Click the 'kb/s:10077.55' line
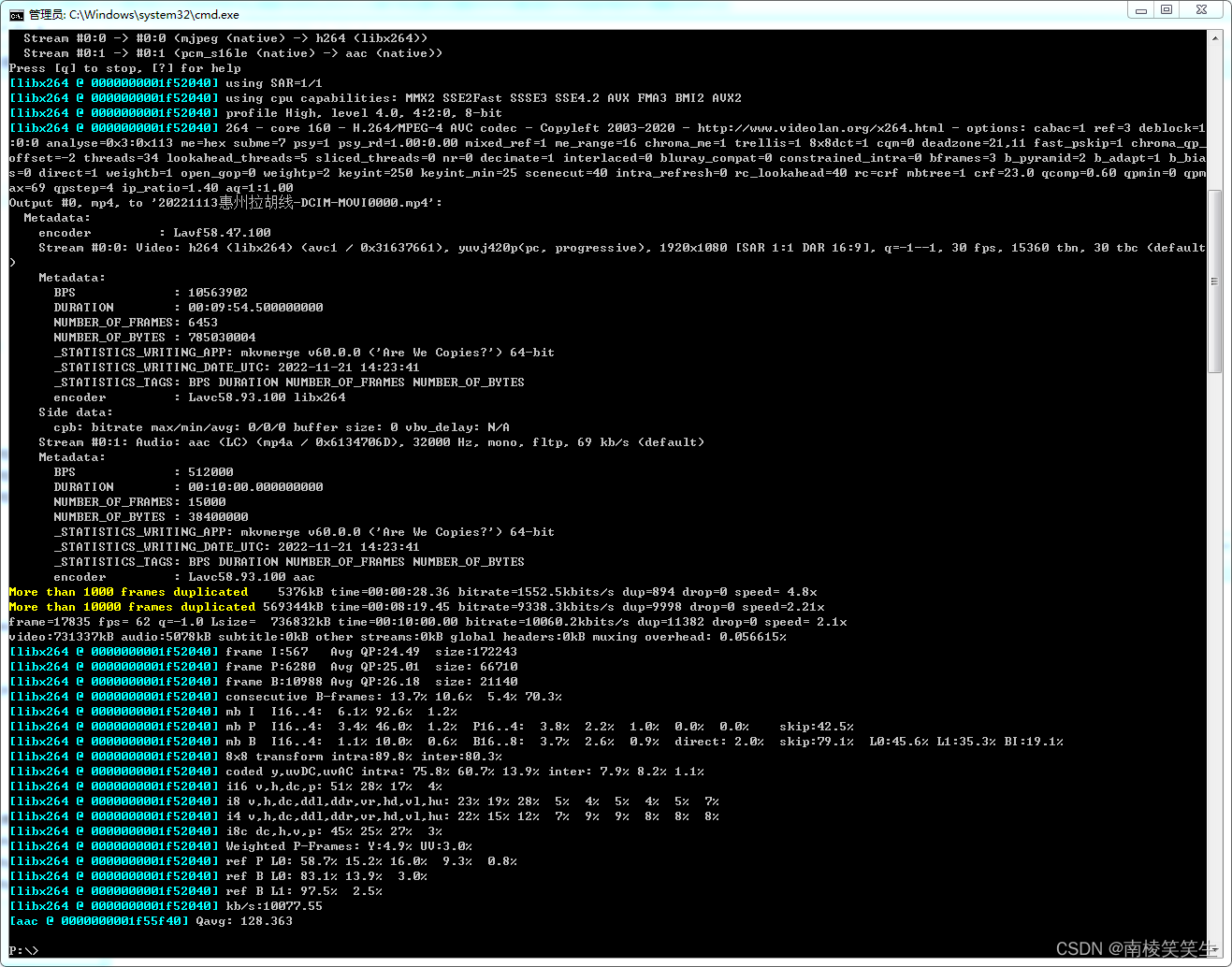This screenshot has width=1232, height=967. [x=166, y=906]
